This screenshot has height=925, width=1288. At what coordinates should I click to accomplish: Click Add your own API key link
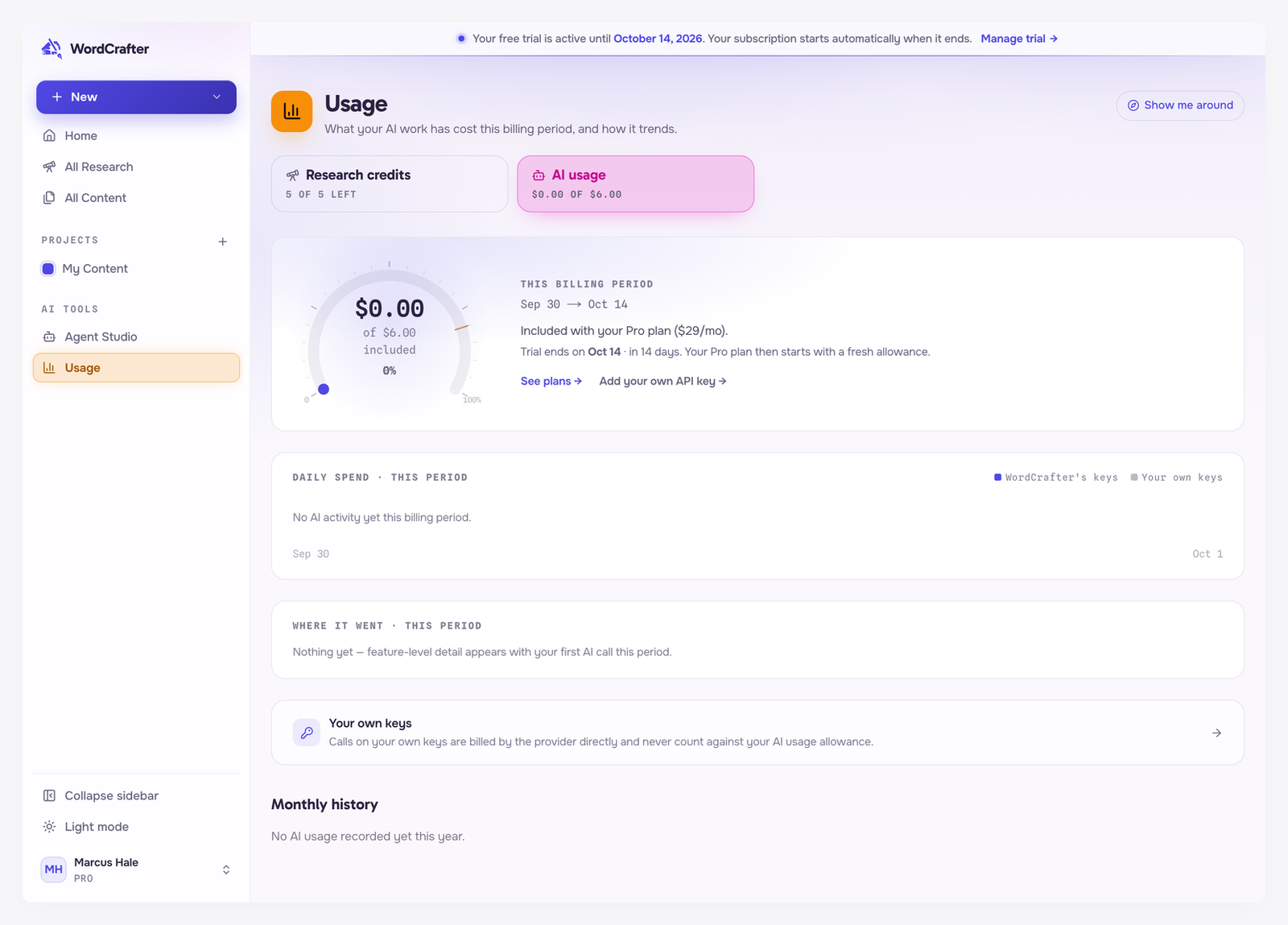coord(663,382)
